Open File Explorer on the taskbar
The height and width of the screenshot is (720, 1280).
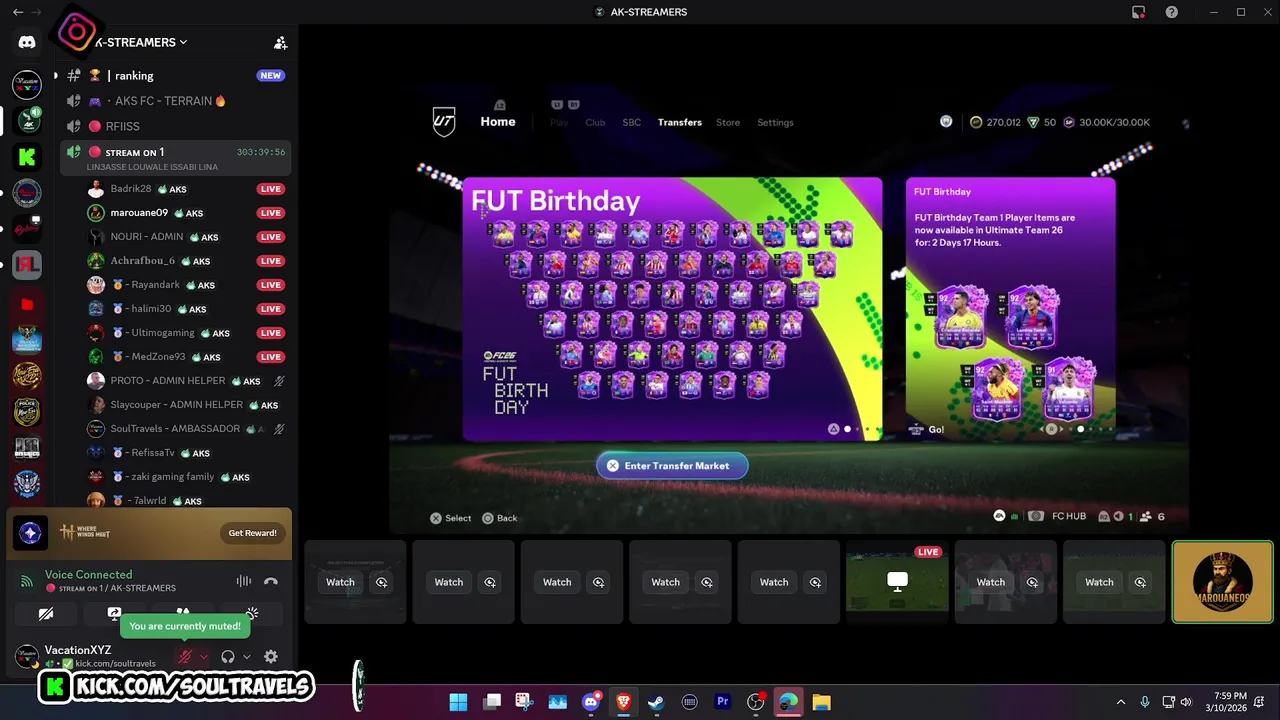(821, 702)
